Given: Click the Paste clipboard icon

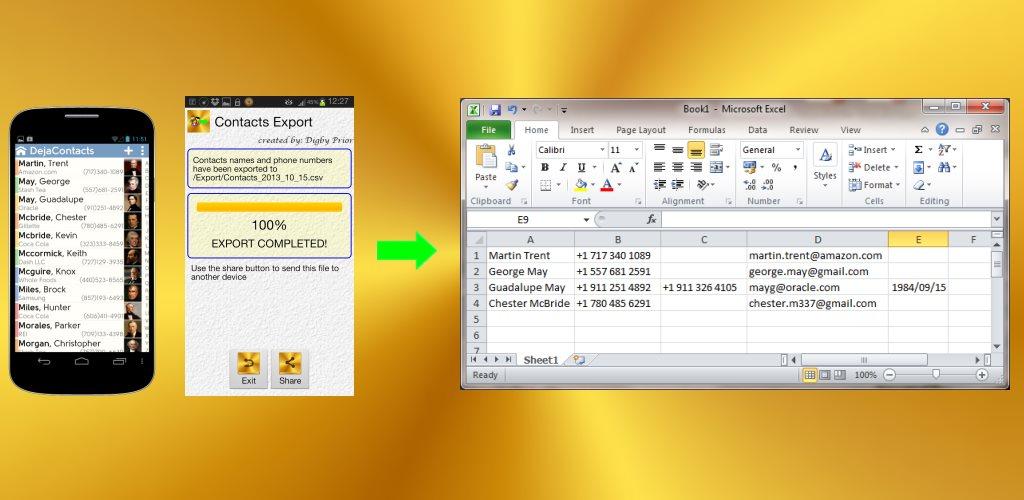Looking at the screenshot, I should tap(486, 157).
